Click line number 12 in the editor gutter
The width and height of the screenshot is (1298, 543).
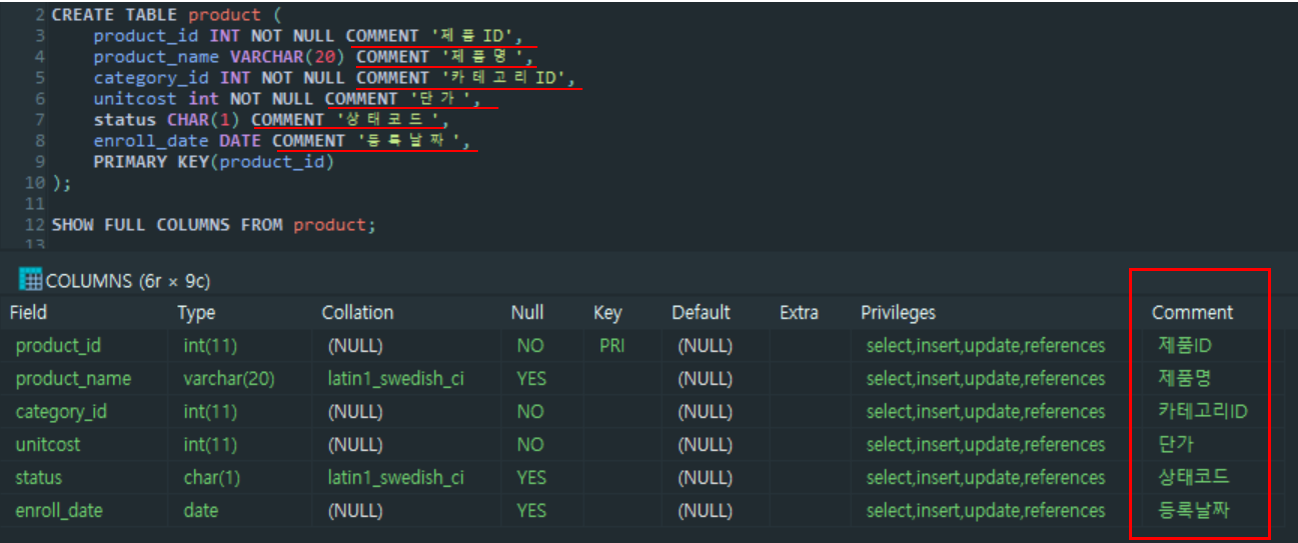35,225
